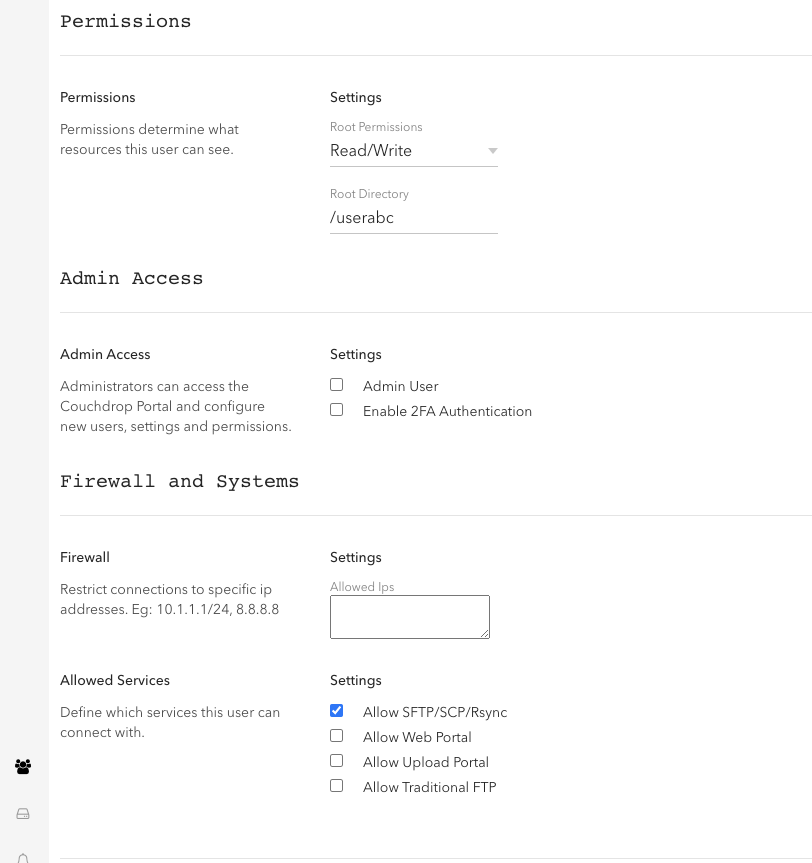Open the Users sidebar panel
Image resolution: width=812 pixels, height=863 pixels.
(23, 766)
